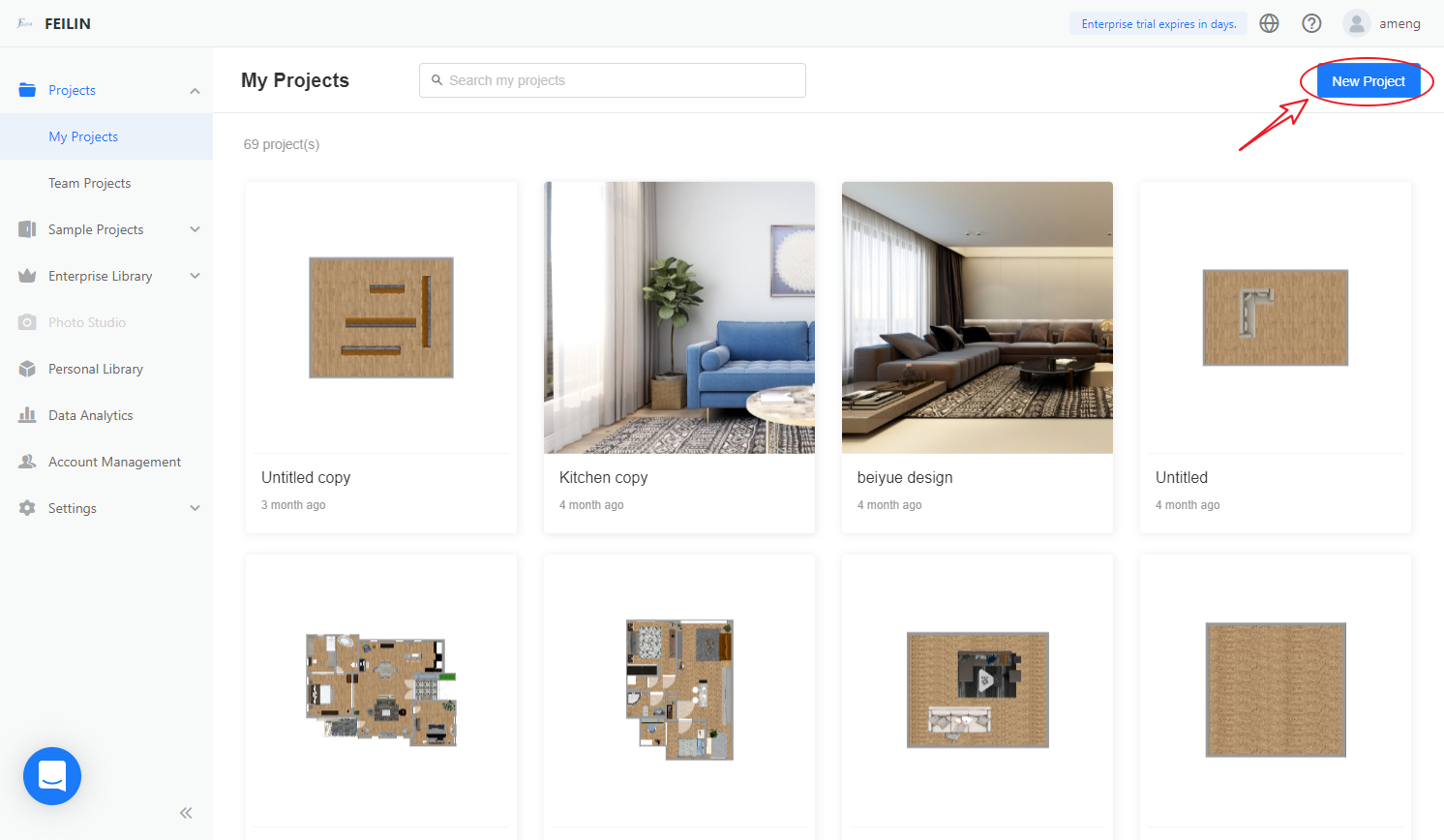The height and width of the screenshot is (840, 1444).
Task: Click the Personal Library cube icon
Action: 27,369
